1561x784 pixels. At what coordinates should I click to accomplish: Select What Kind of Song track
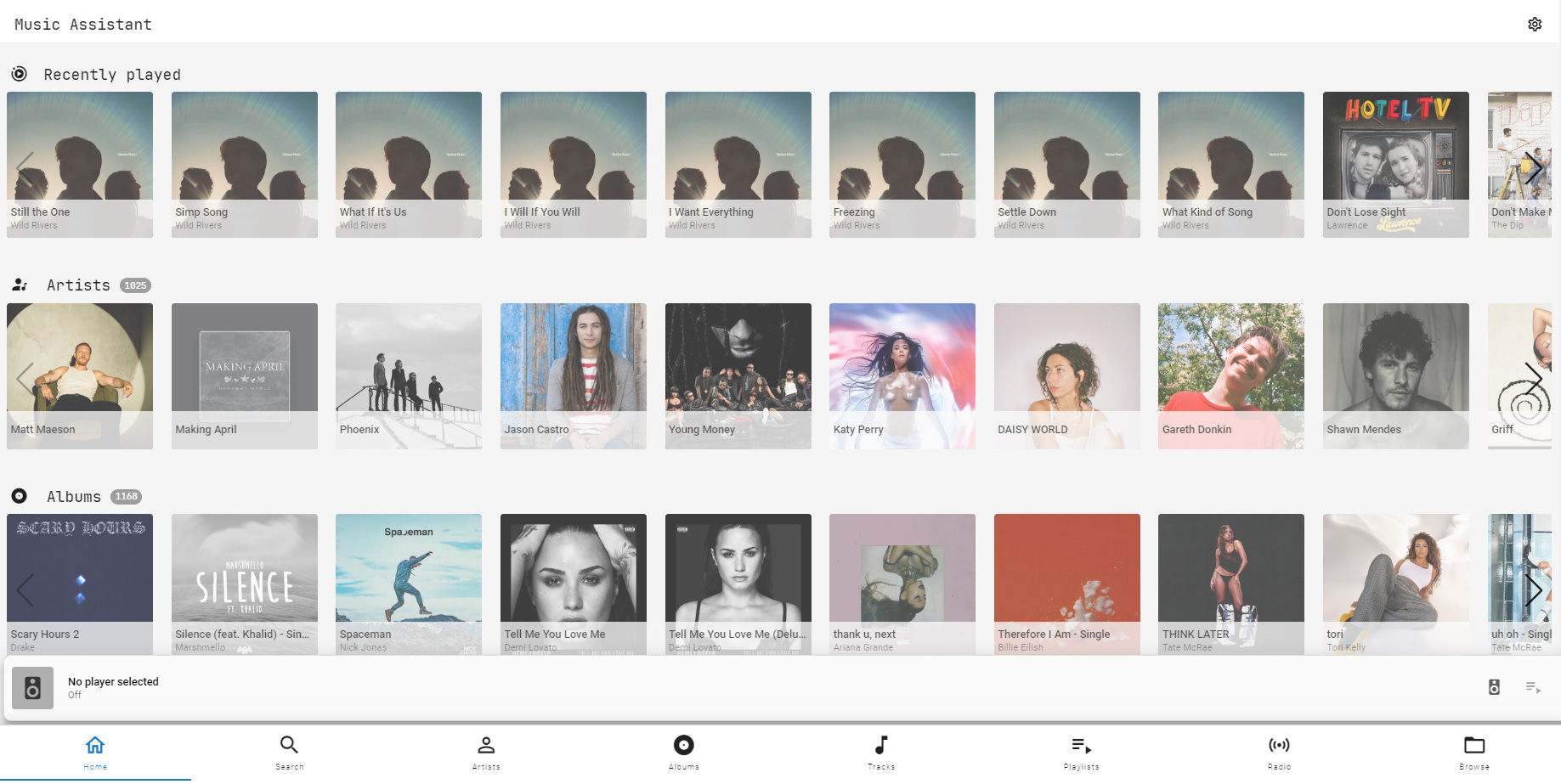point(1231,165)
